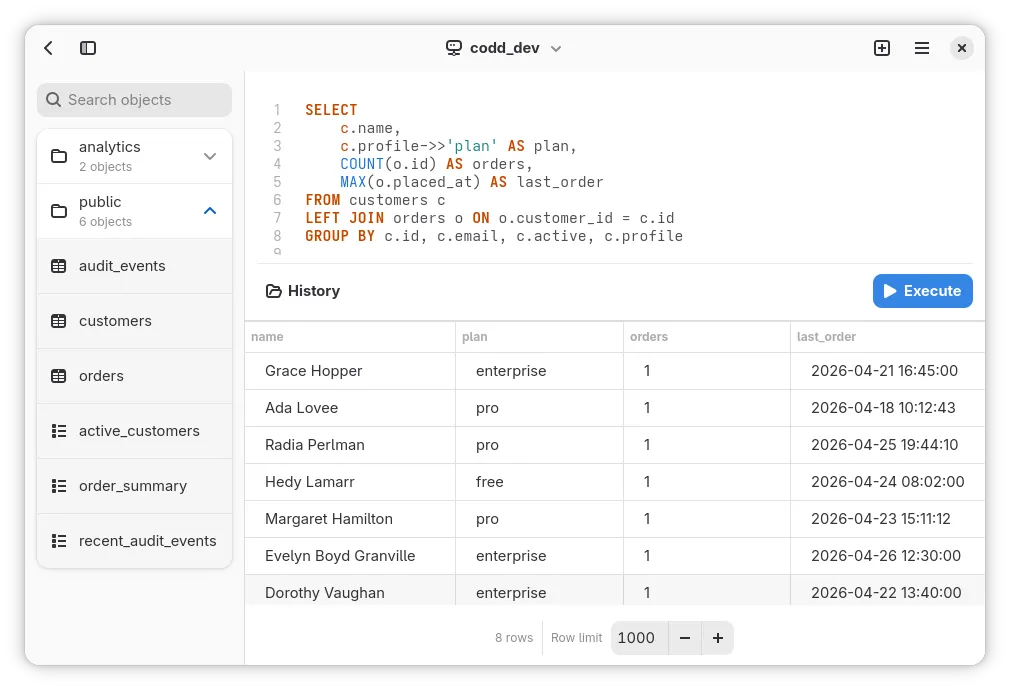Screen dimensions: 1010x690
Task: Click the view icon beside recent_audit_events
Action: 59,541
